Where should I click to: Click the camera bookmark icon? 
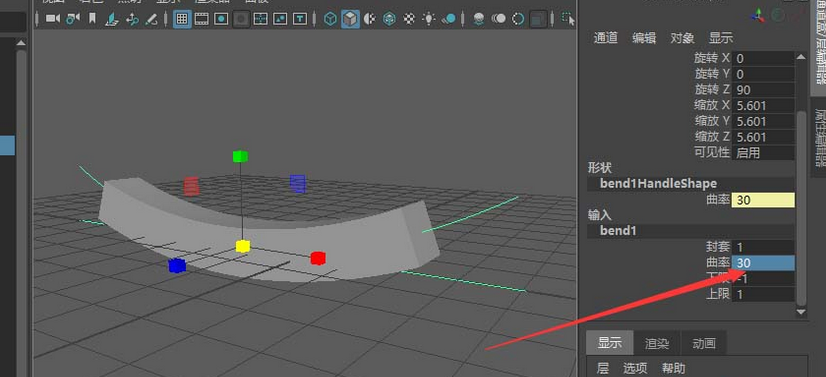point(92,19)
